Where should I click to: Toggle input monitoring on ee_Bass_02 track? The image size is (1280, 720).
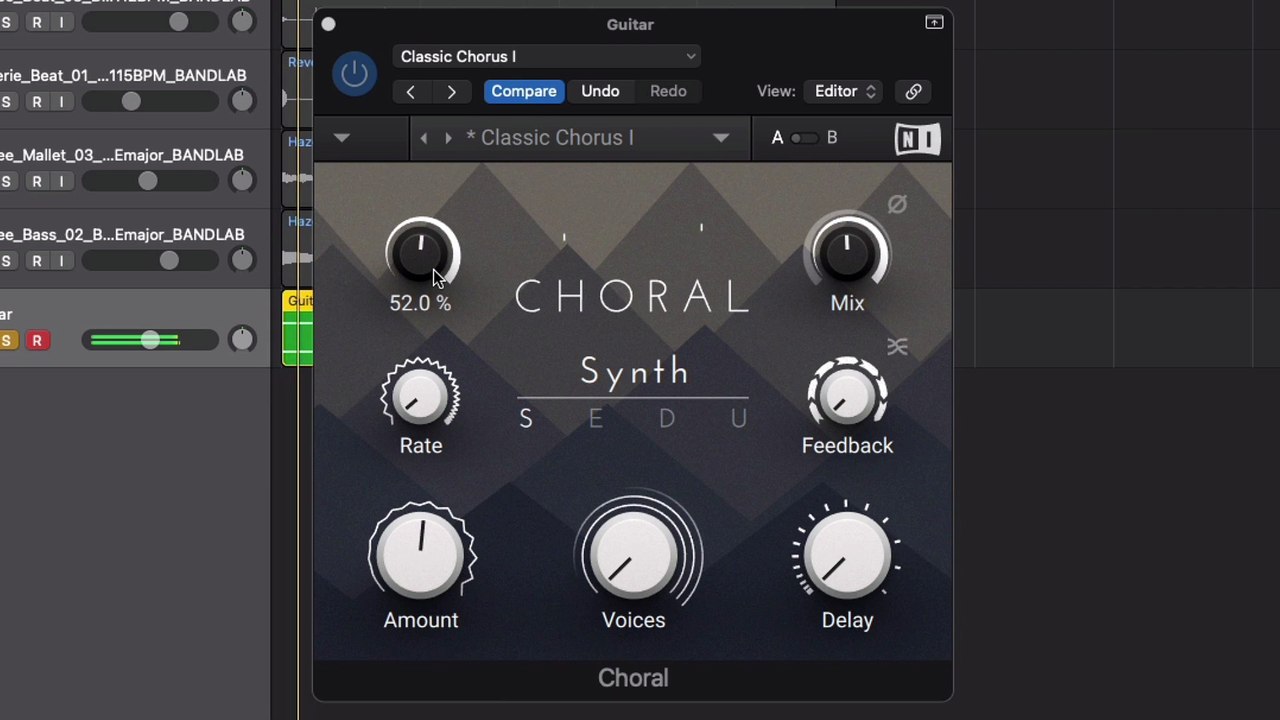[x=61, y=261]
